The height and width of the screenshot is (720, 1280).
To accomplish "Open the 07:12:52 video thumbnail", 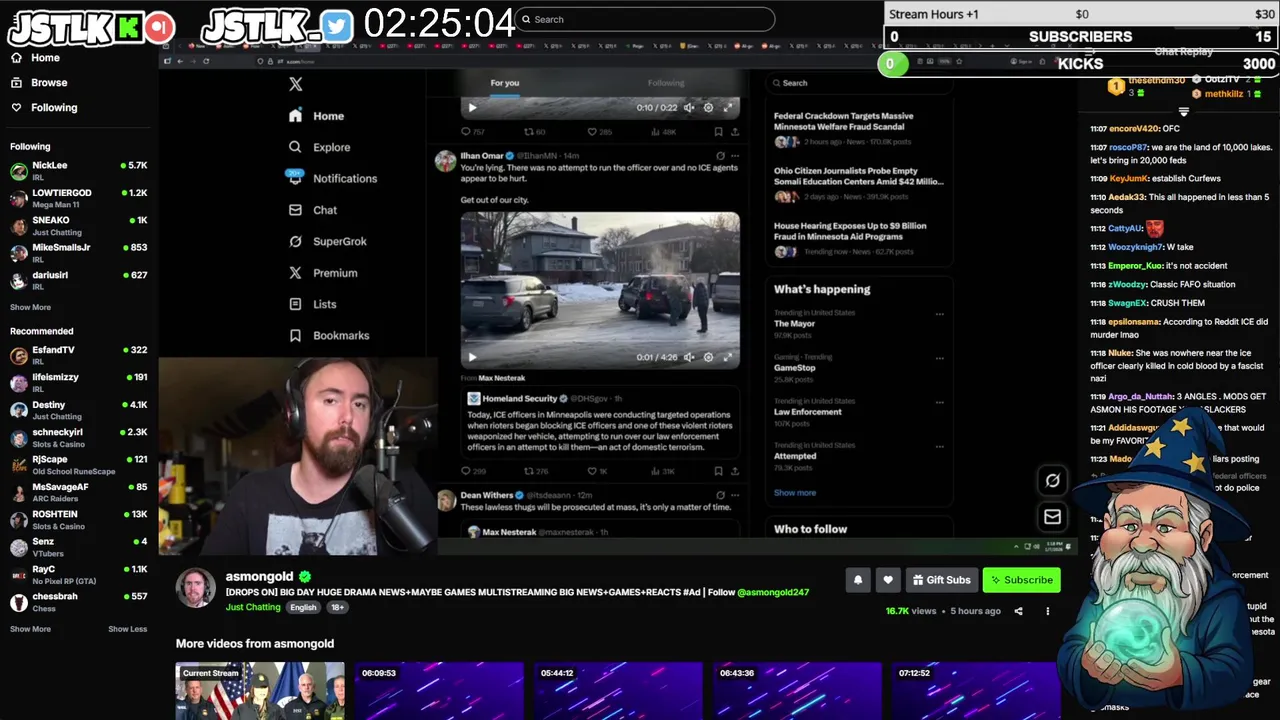I will (x=976, y=690).
